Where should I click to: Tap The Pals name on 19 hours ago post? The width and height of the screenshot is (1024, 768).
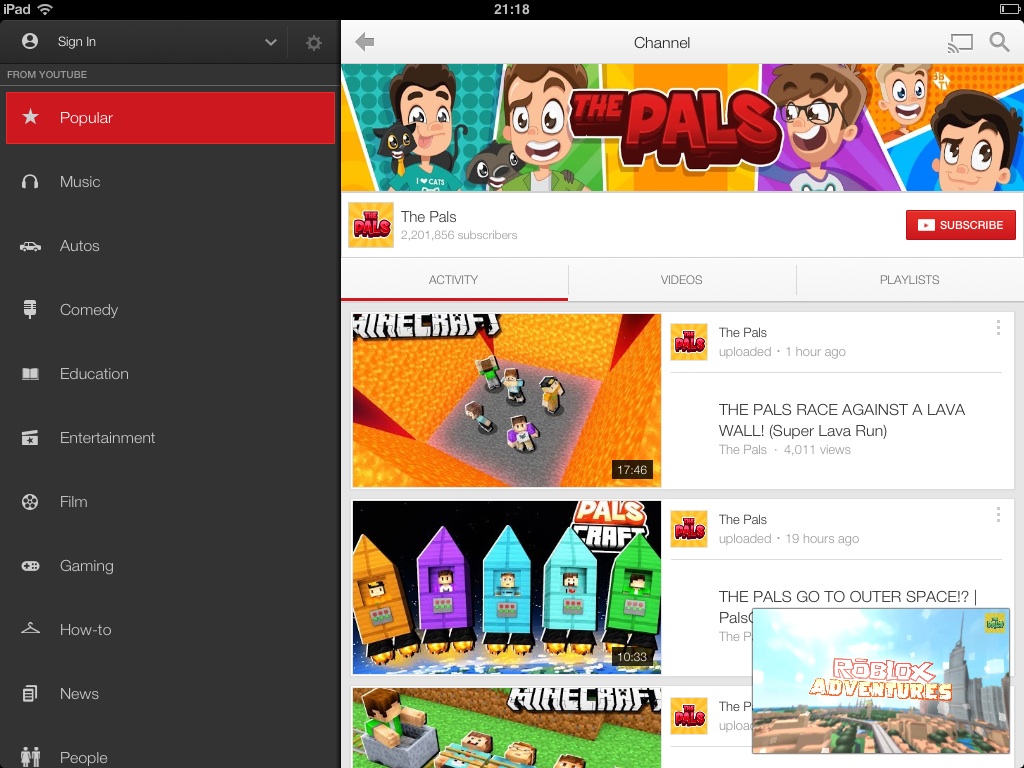[743, 519]
